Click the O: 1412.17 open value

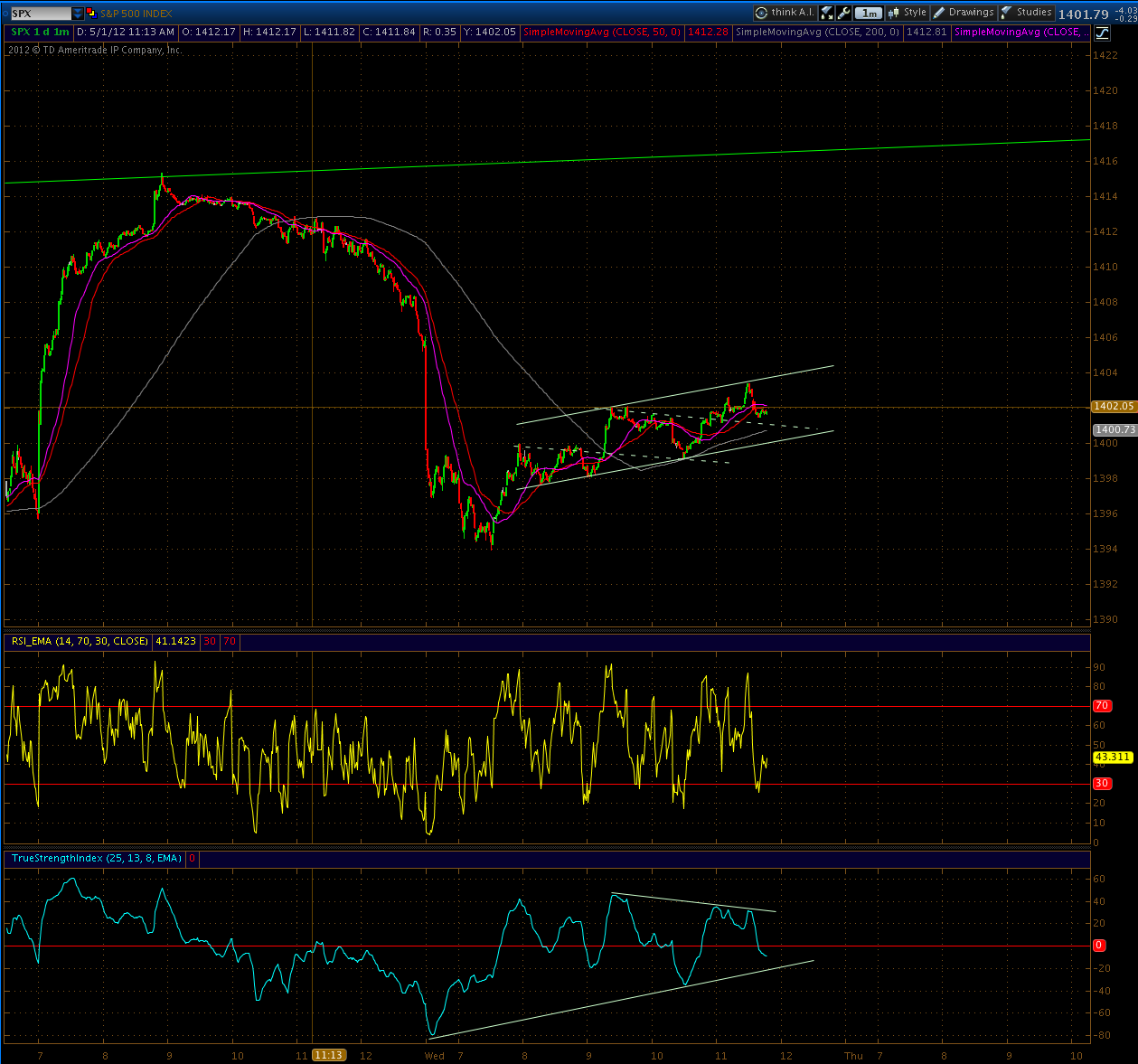click(x=209, y=32)
